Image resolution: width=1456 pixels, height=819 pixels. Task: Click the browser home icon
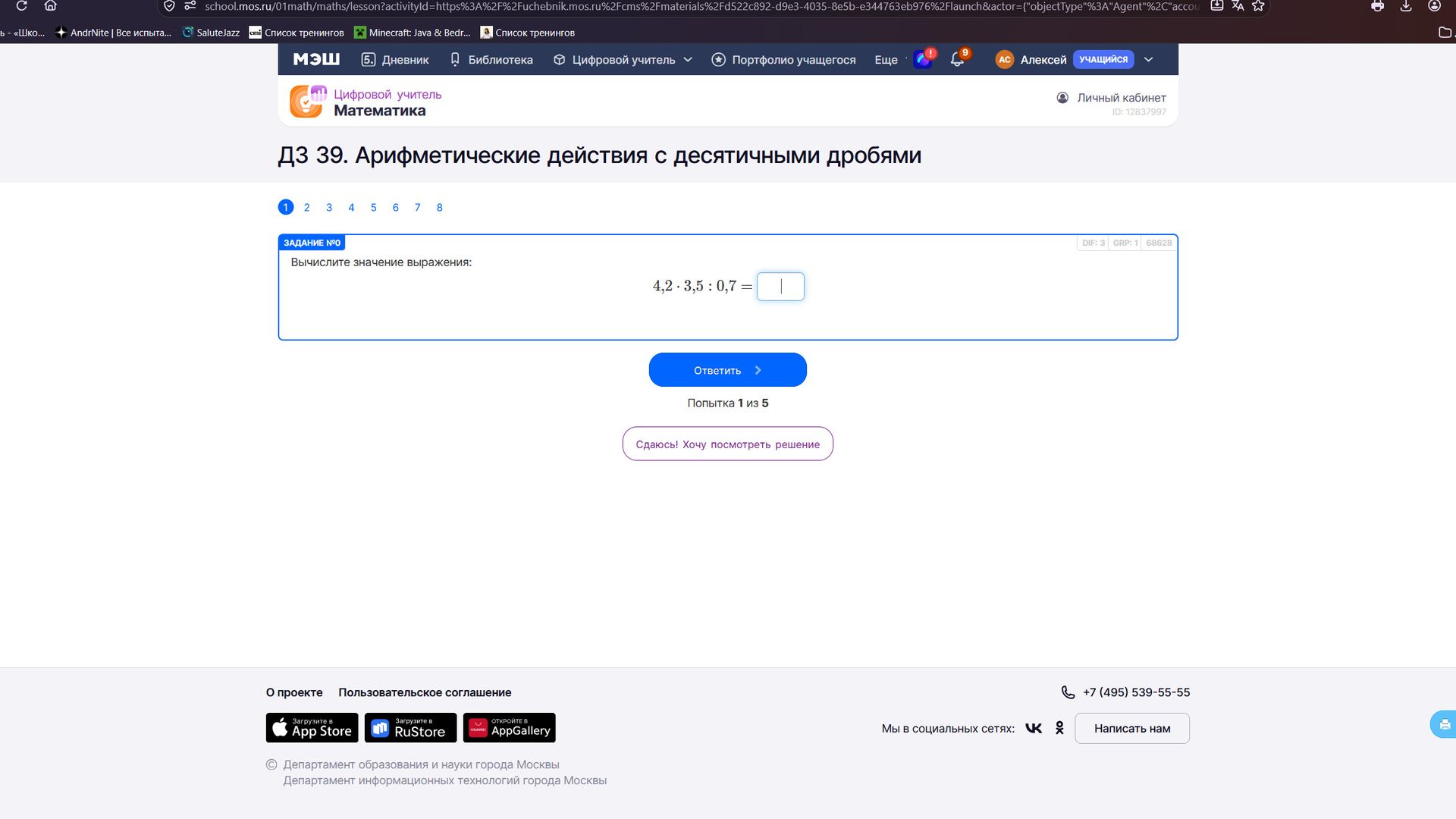[51, 6]
